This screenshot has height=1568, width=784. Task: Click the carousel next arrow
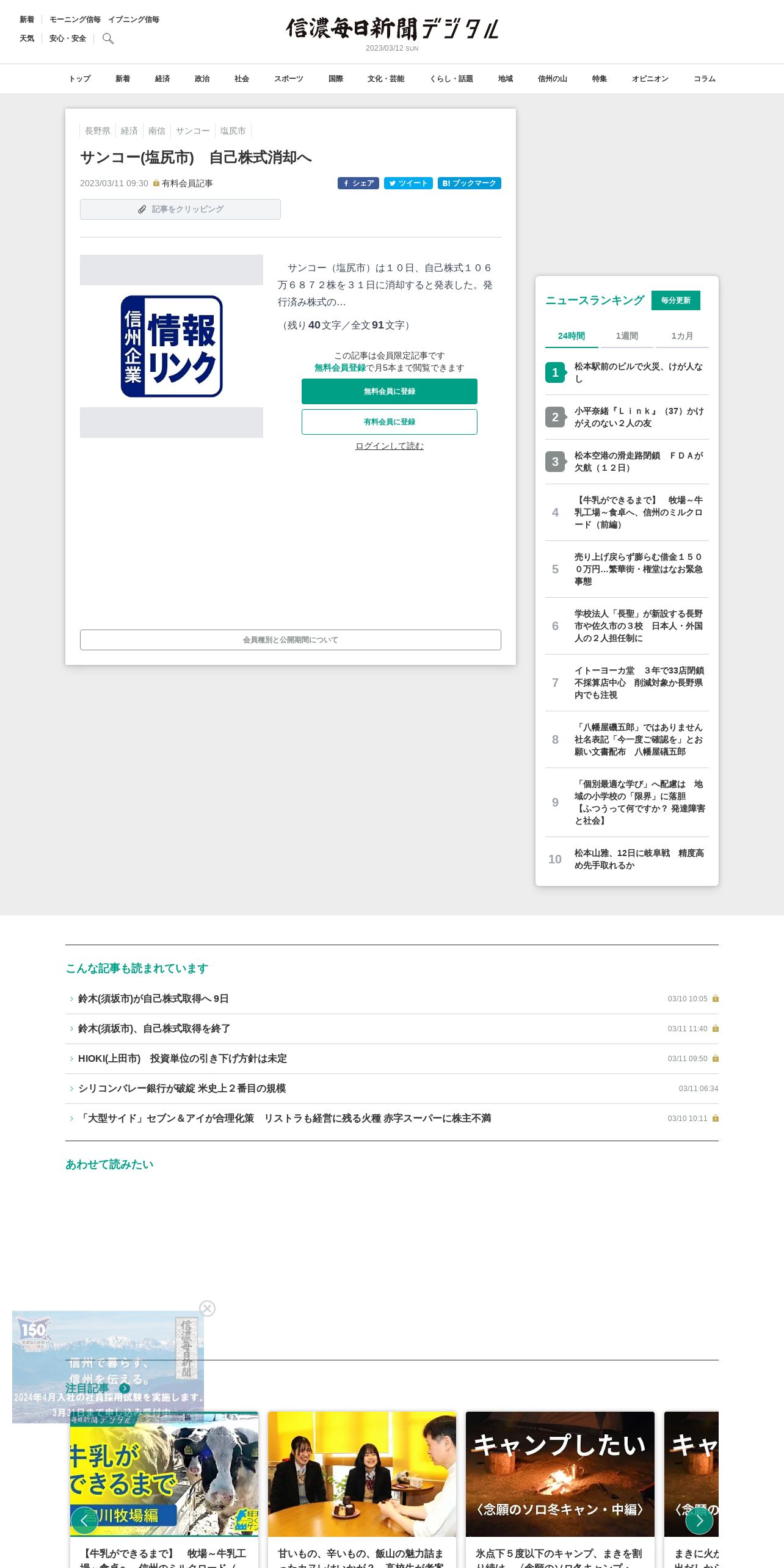(699, 1520)
